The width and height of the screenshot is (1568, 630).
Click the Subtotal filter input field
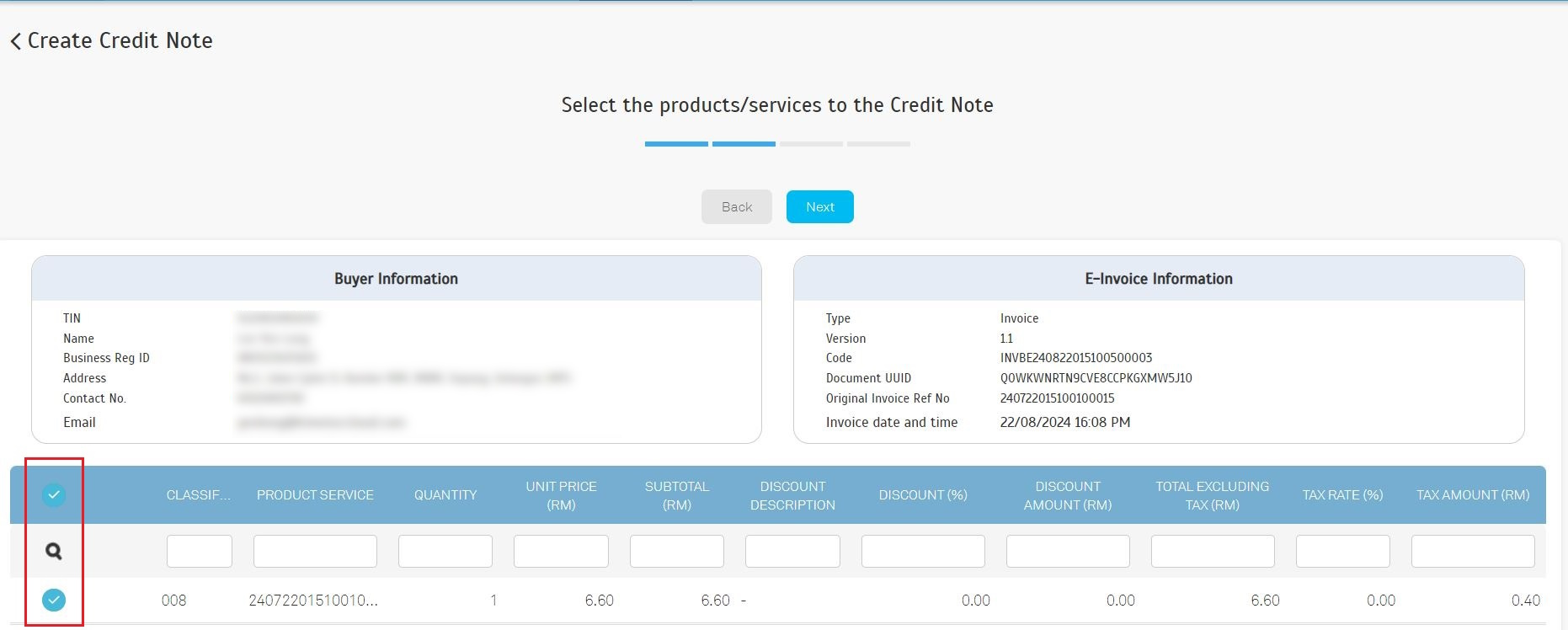676,551
